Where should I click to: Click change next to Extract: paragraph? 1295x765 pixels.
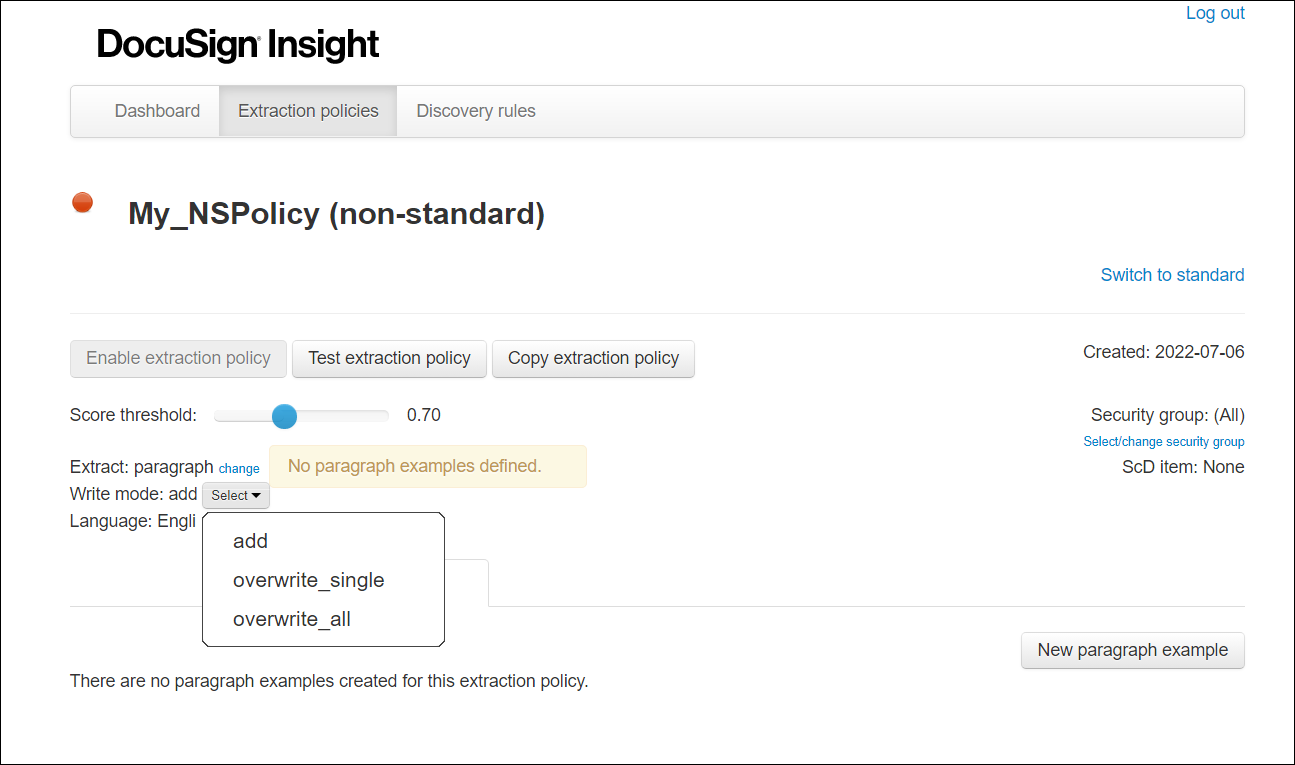point(239,468)
